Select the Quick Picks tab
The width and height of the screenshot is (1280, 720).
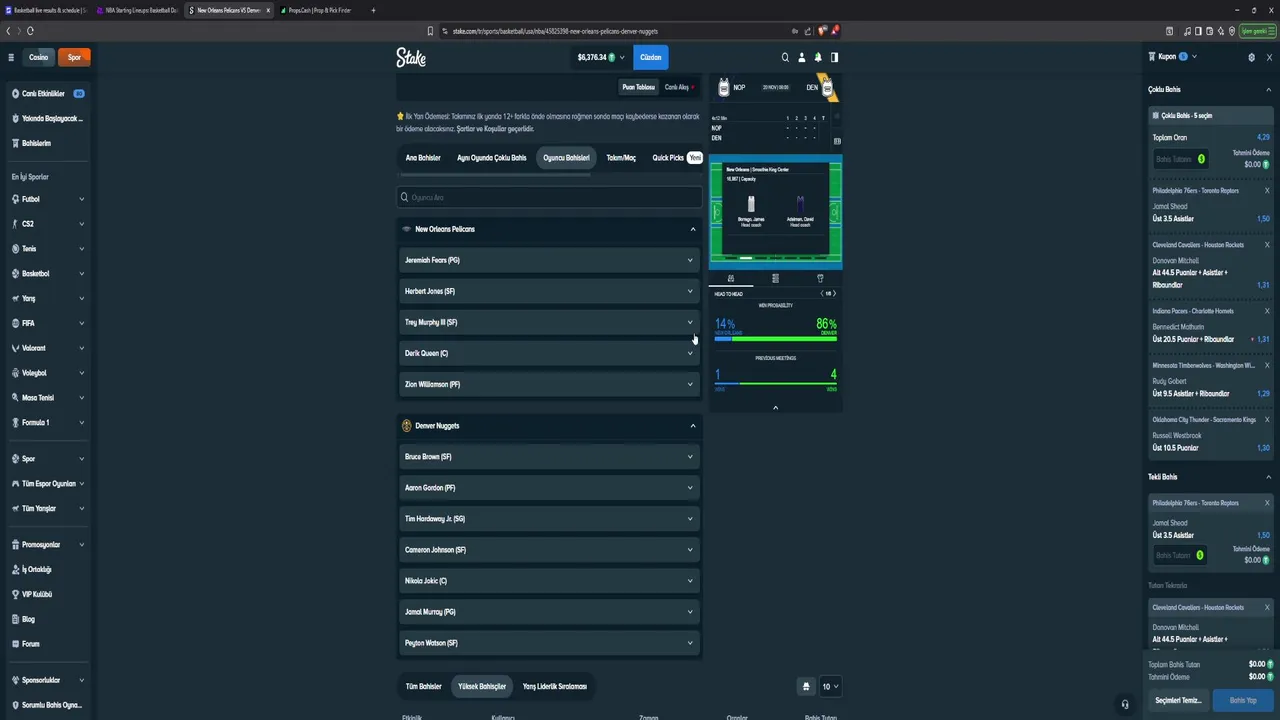(675, 158)
